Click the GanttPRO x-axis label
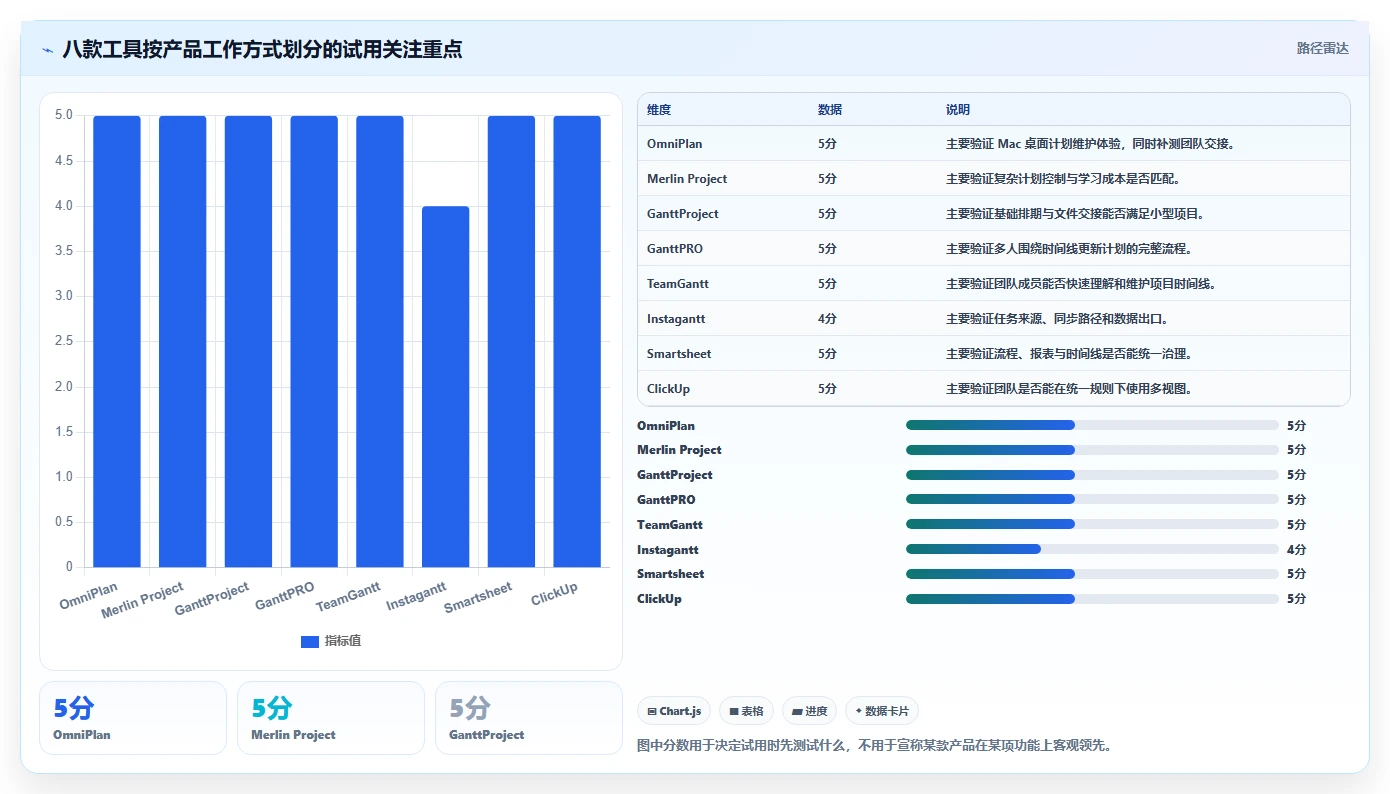The image size is (1390, 794). click(x=285, y=596)
